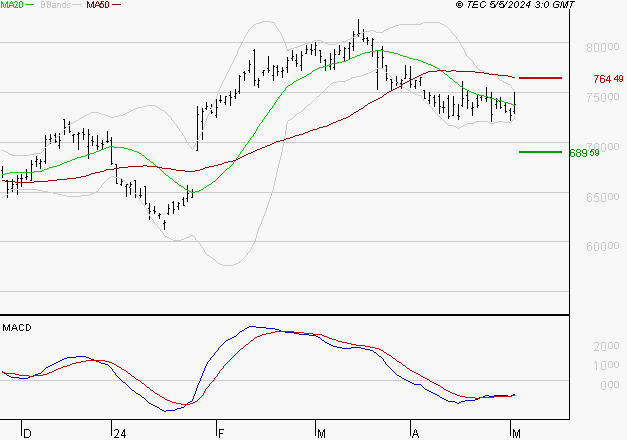Click the 6500 price axis label

pyautogui.click(x=603, y=197)
